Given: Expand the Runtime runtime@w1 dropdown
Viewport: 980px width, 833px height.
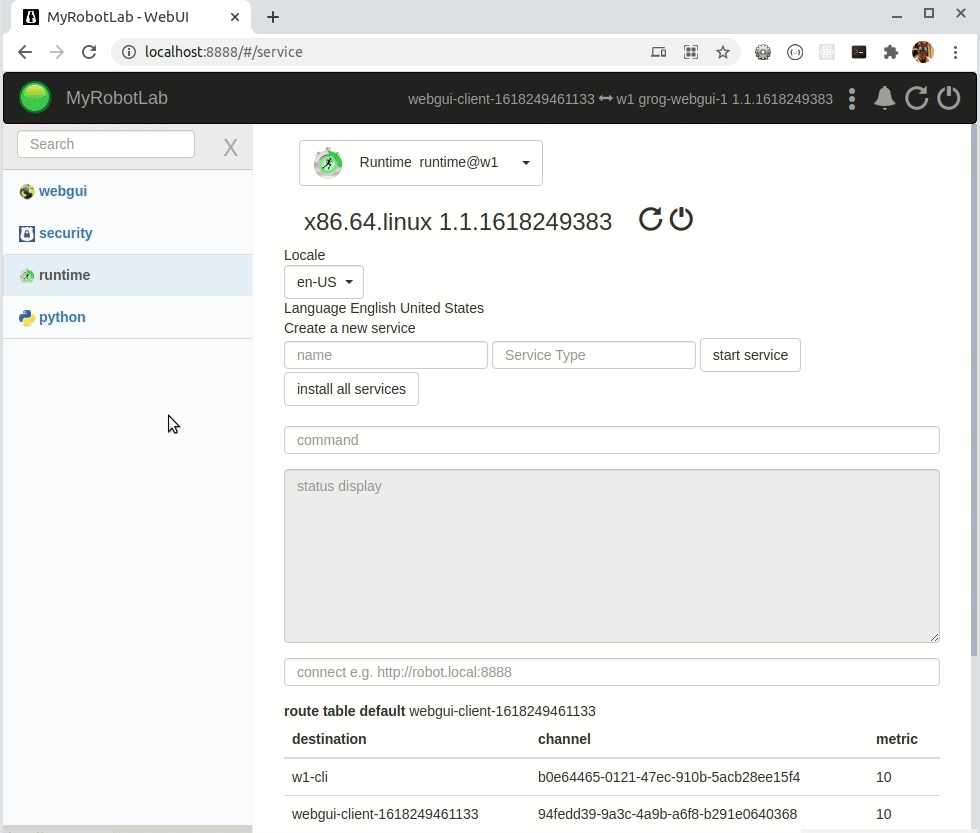Looking at the screenshot, I should [421, 163].
